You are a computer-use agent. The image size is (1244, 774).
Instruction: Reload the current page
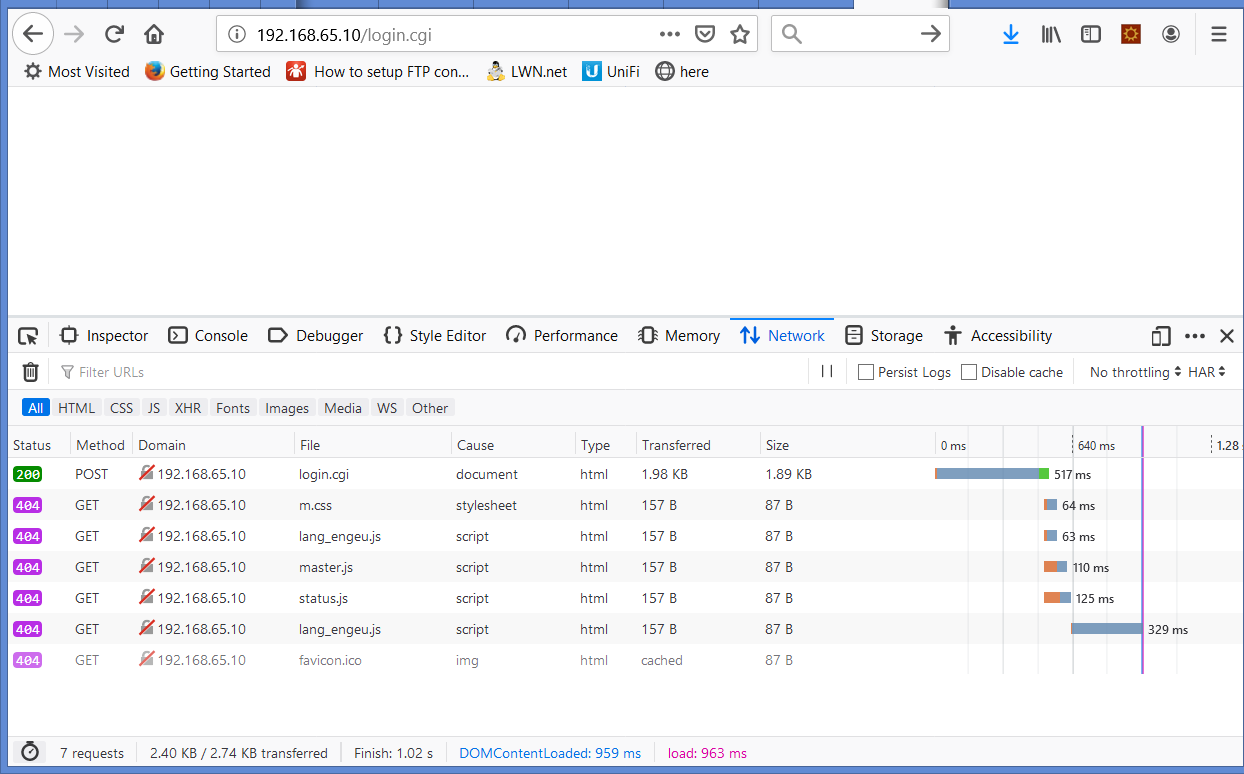[114, 34]
